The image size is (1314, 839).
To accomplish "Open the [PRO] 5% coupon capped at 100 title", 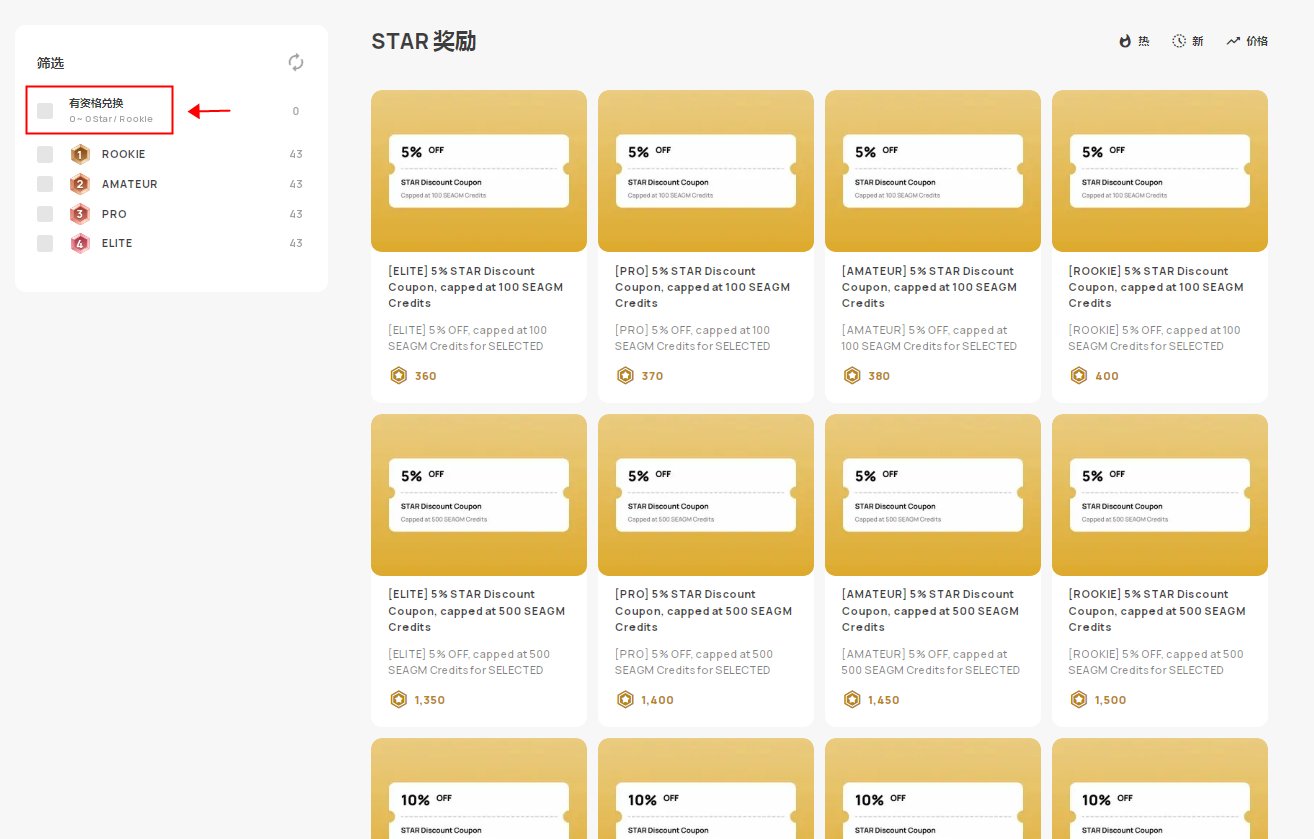I will tap(703, 287).
